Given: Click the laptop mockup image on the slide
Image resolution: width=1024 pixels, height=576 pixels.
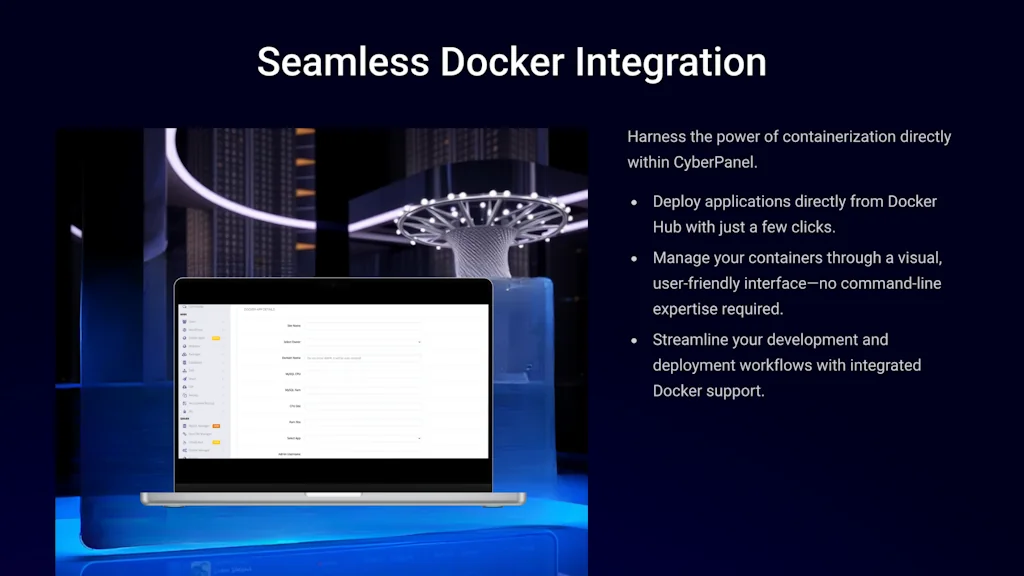Looking at the screenshot, I should [333, 392].
